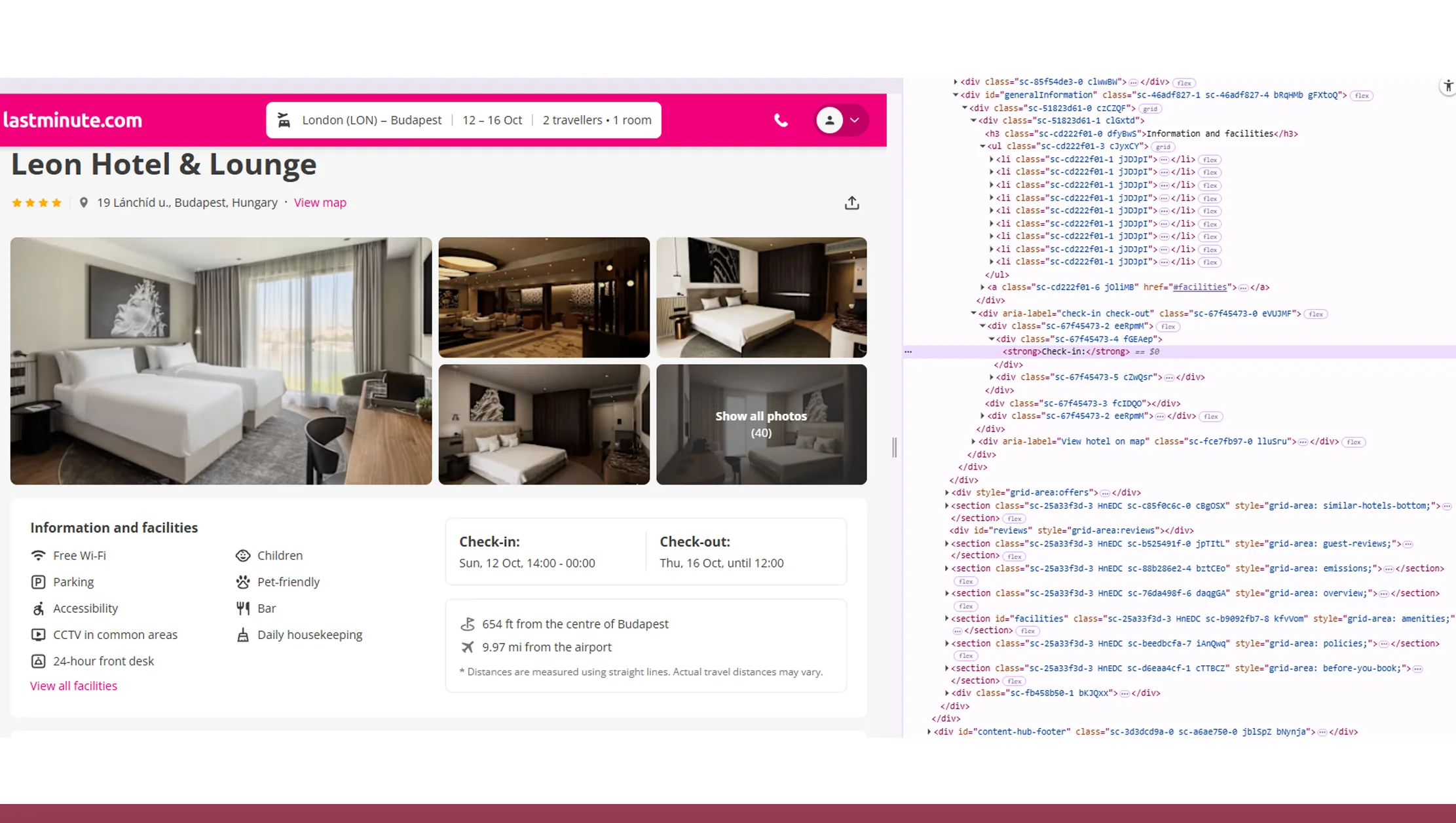
Task: Click the View all facilities link
Action: point(73,686)
